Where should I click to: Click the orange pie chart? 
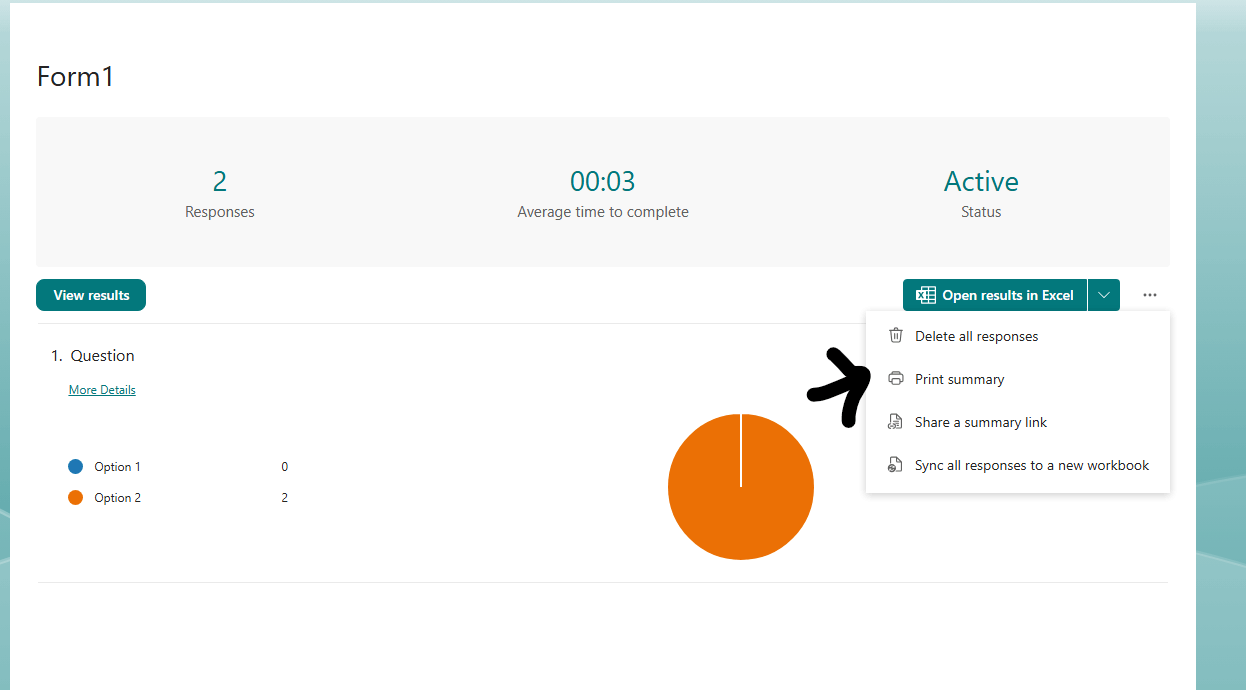pos(741,487)
